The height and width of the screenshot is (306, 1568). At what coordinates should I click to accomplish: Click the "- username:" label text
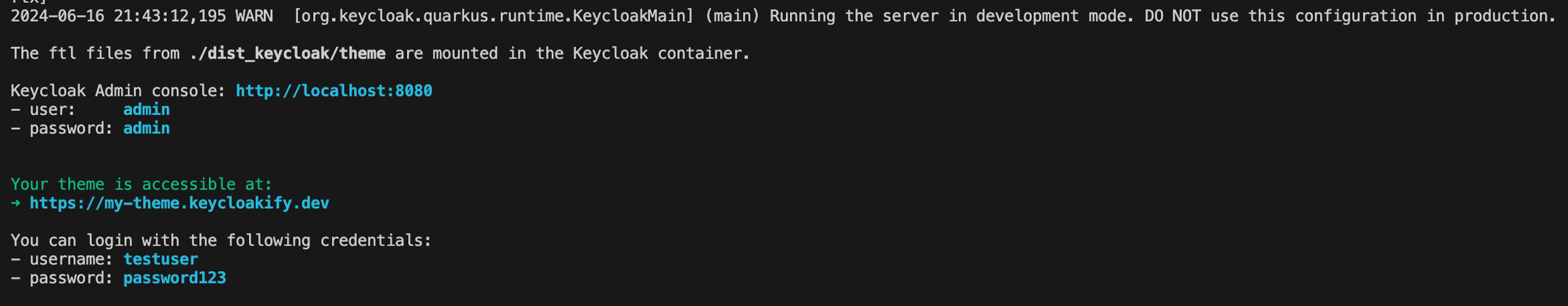coord(62,259)
